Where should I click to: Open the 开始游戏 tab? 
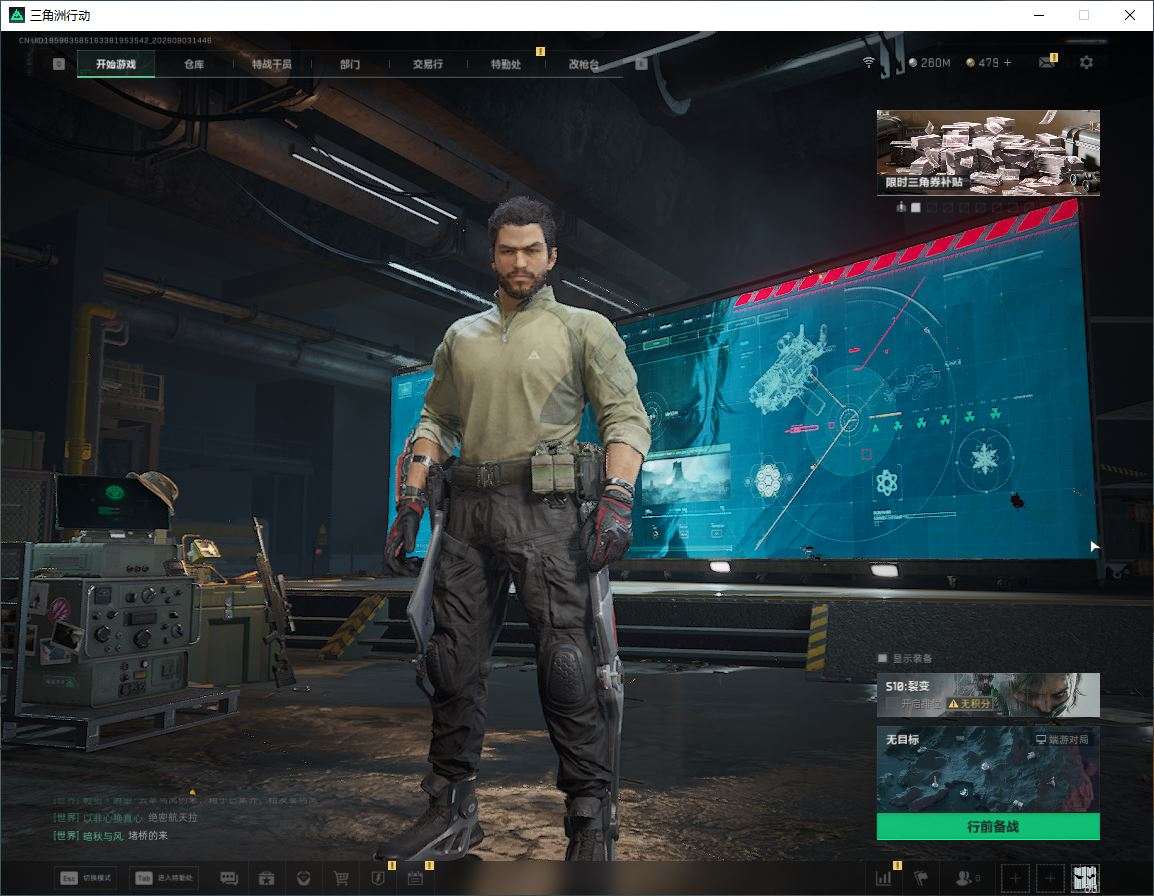pyautogui.click(x=116, y=64)
